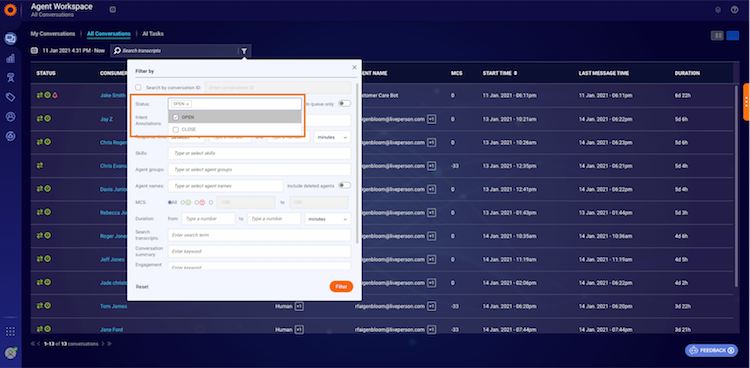Open the users sidebar icon

point(10,117)
